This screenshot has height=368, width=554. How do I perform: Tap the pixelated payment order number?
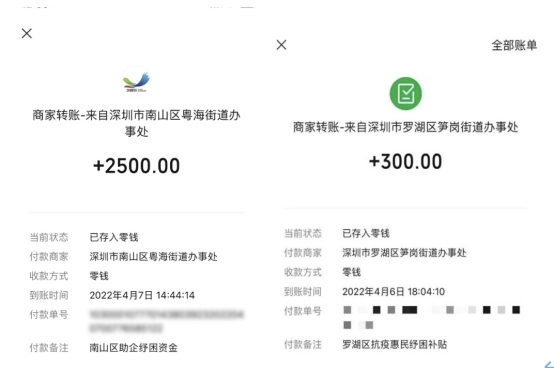pos(431,317)
